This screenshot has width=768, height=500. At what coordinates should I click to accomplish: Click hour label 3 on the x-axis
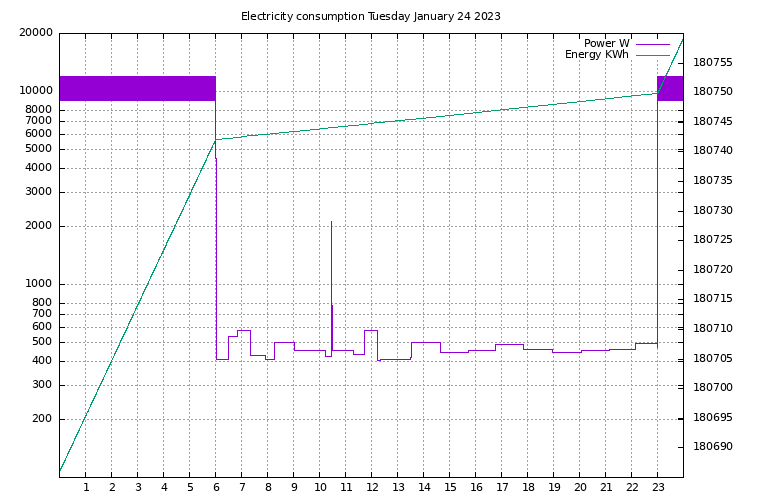pos(138,487)
